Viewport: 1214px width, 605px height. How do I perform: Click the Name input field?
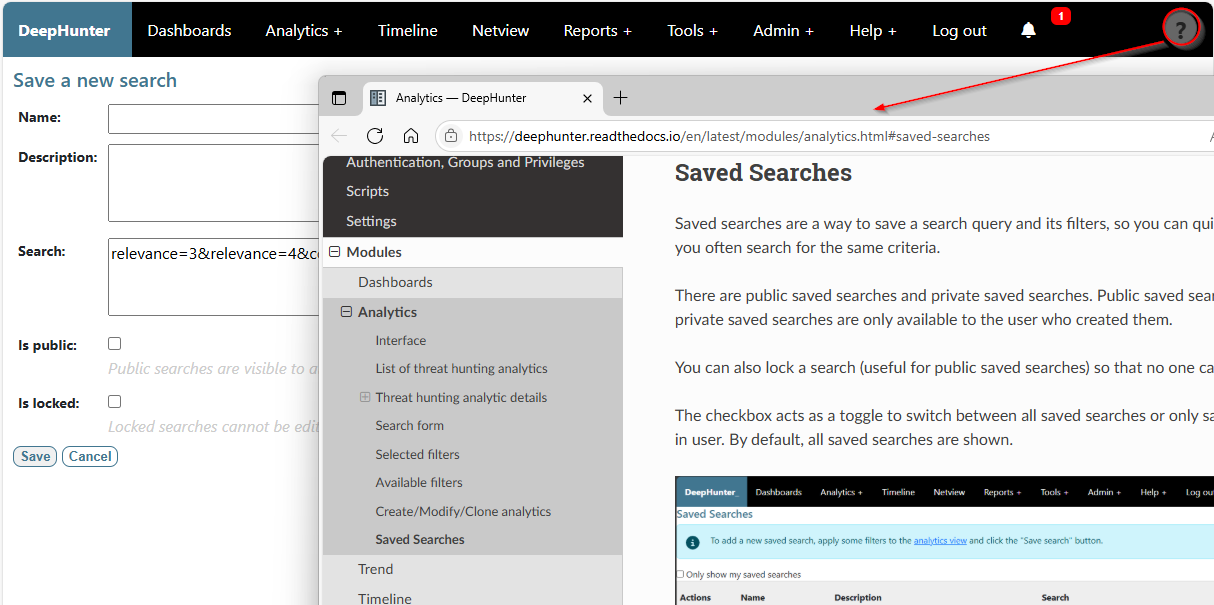coord(213,119)
